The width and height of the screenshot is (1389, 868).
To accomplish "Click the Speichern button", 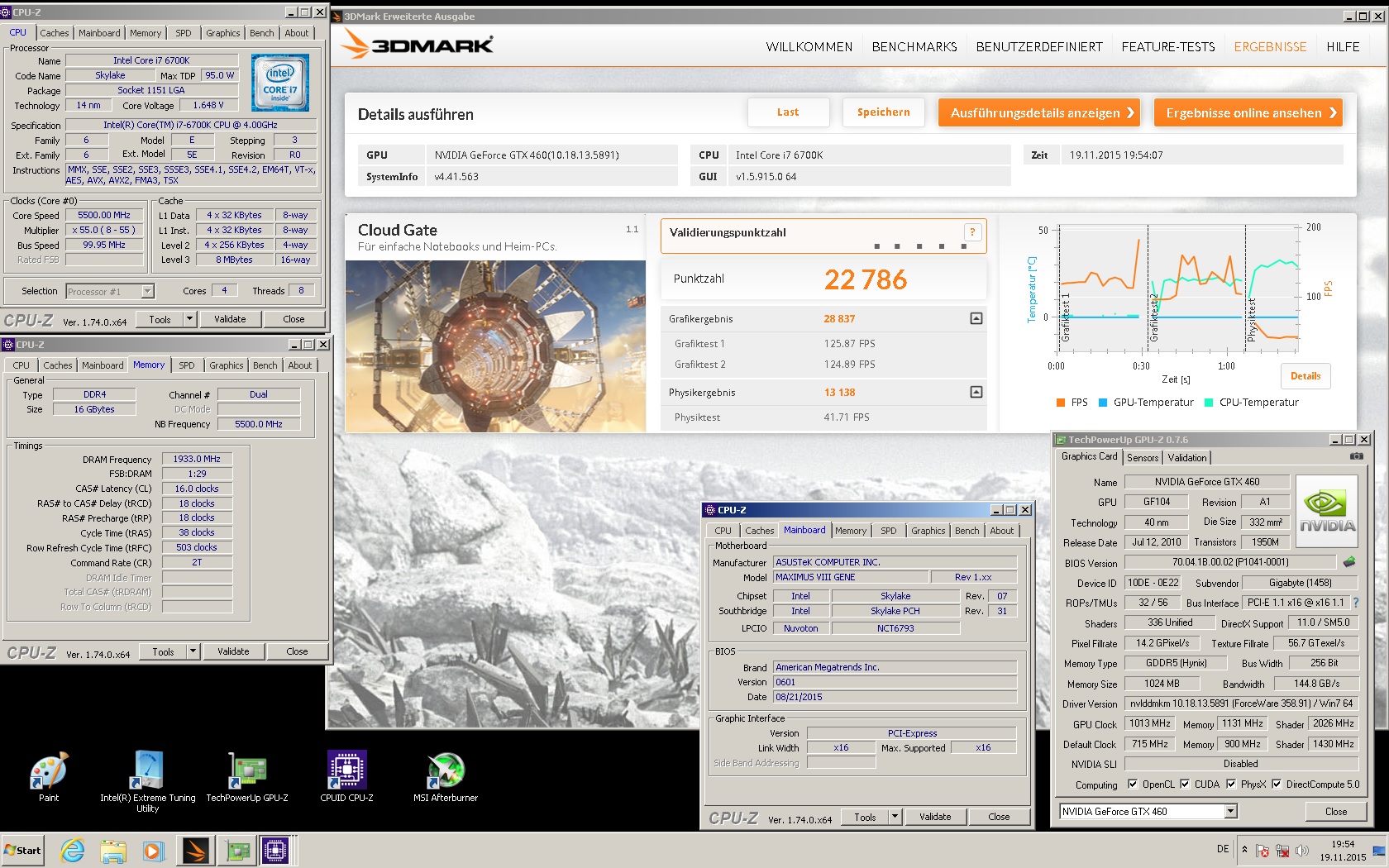I will tap(883, 112).
